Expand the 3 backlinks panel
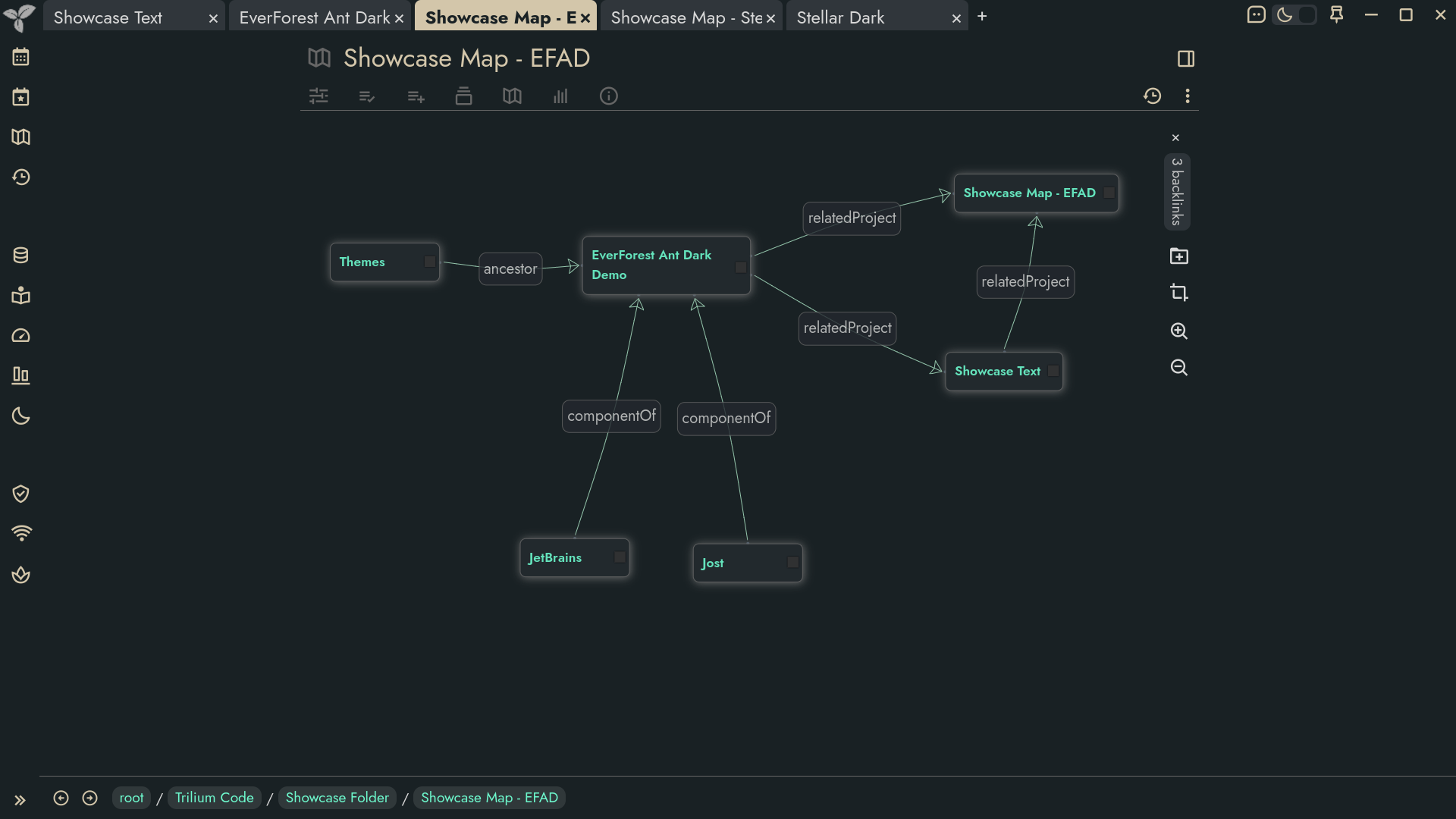Image resolution: width=1456 pixels, height=819 pixels. (1176, 192)
